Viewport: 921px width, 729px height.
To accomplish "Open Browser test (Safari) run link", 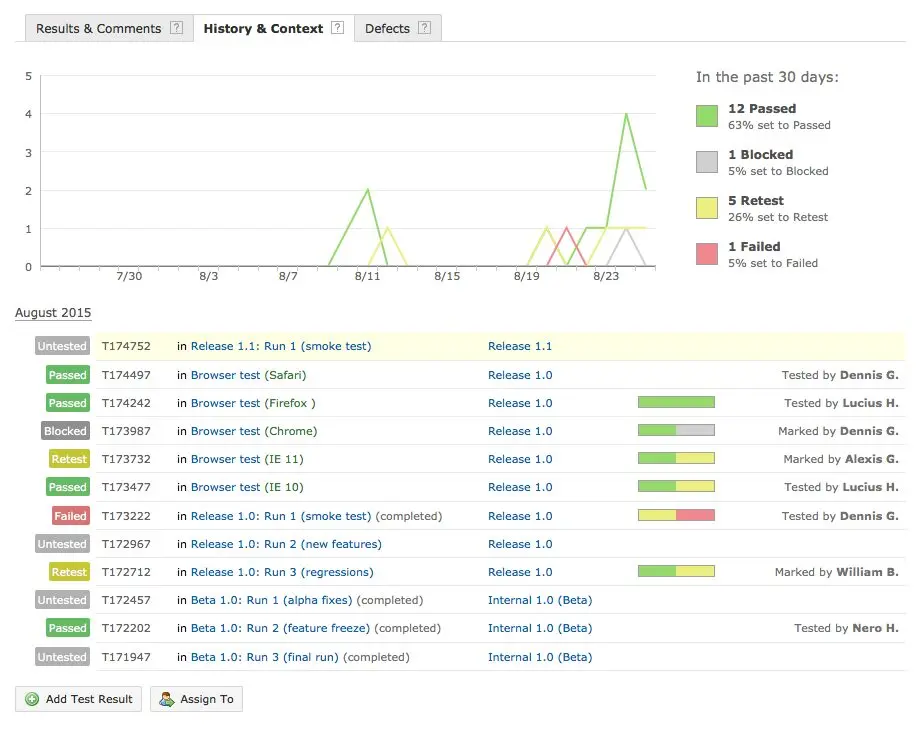I will [248, 375].
